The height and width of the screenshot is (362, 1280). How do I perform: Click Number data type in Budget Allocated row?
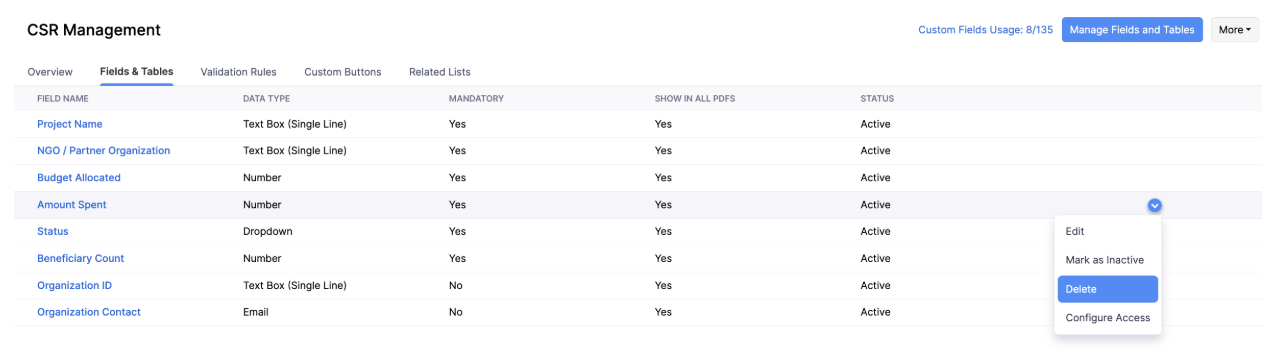click(x=262, y=178)
